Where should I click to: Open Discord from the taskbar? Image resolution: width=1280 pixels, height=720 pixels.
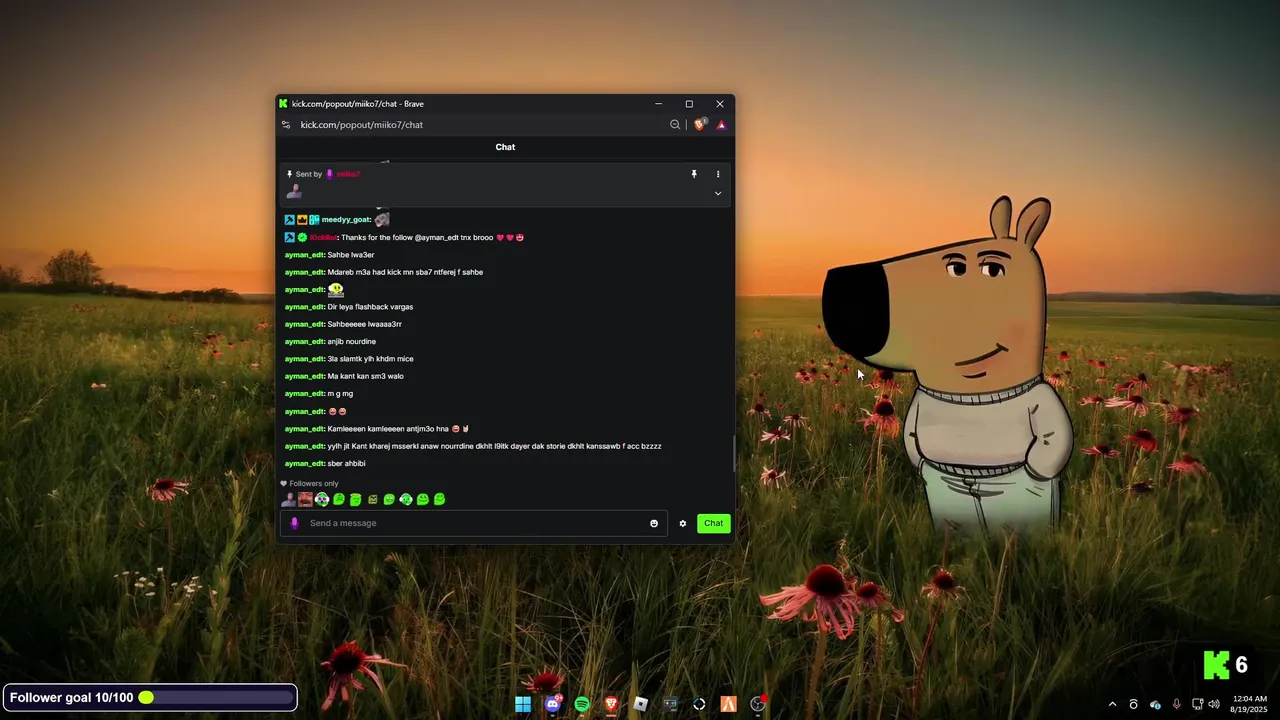pyautogui.click(x=553, y=704)
